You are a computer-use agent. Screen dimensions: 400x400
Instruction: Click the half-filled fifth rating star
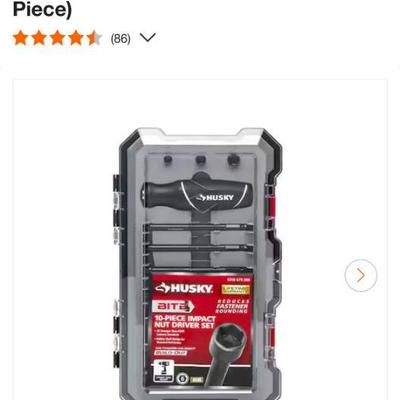[x=94, y=38]
